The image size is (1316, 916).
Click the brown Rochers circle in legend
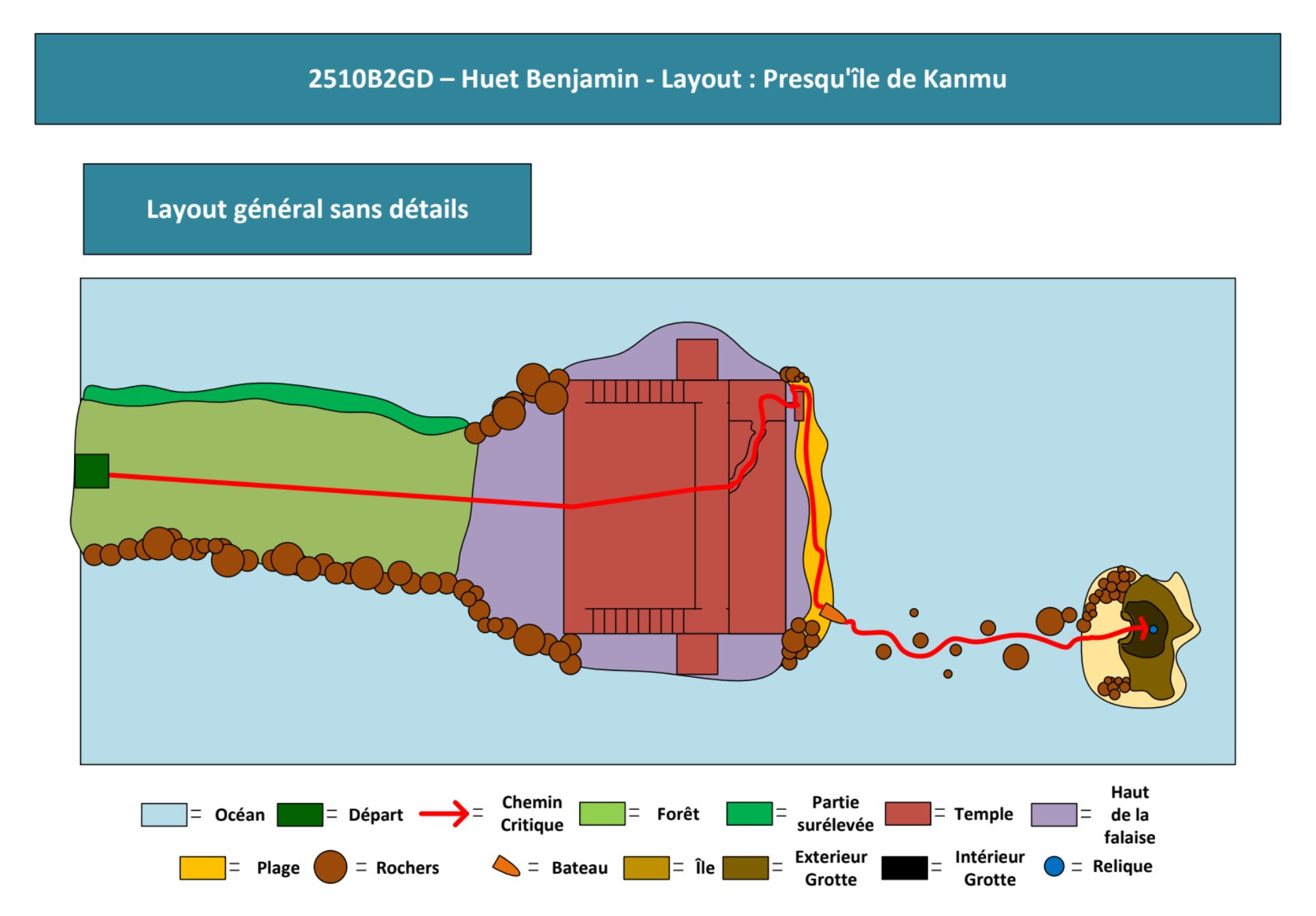tap(330, 867)
